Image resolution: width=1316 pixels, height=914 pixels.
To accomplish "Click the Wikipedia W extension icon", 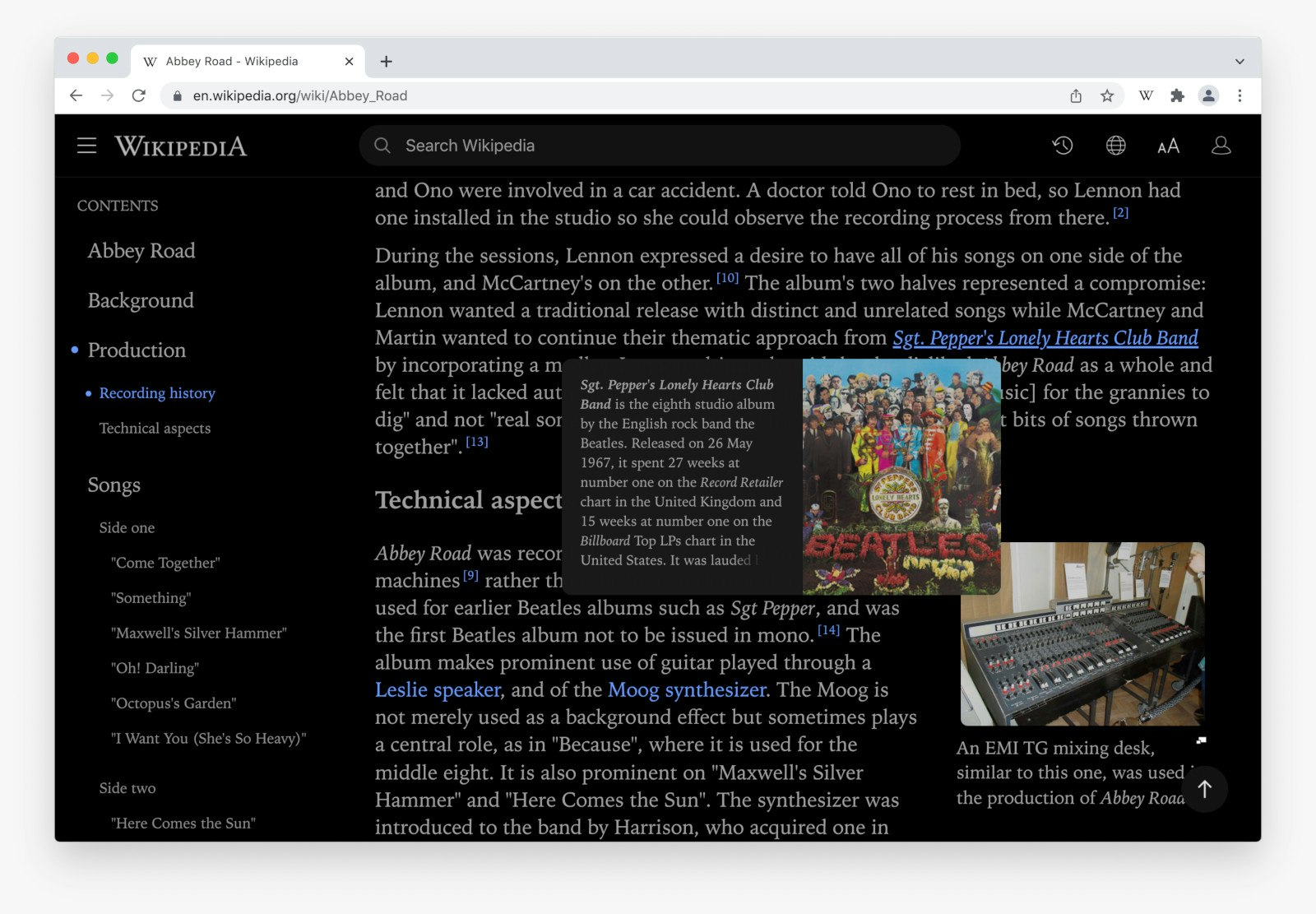I will point(1146,95).
